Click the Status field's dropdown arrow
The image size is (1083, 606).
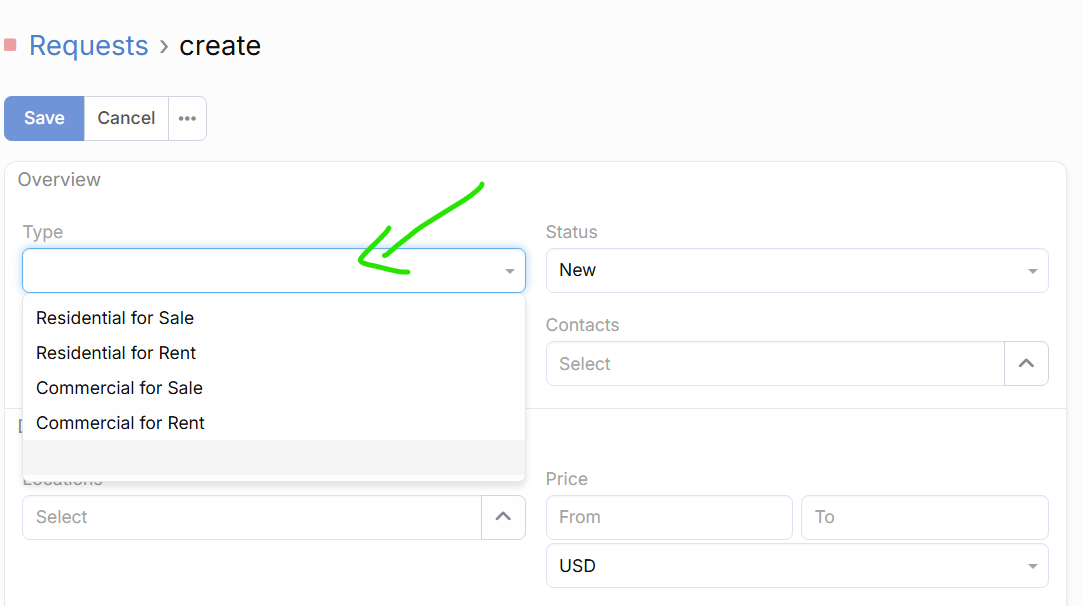pos(1033,271)
